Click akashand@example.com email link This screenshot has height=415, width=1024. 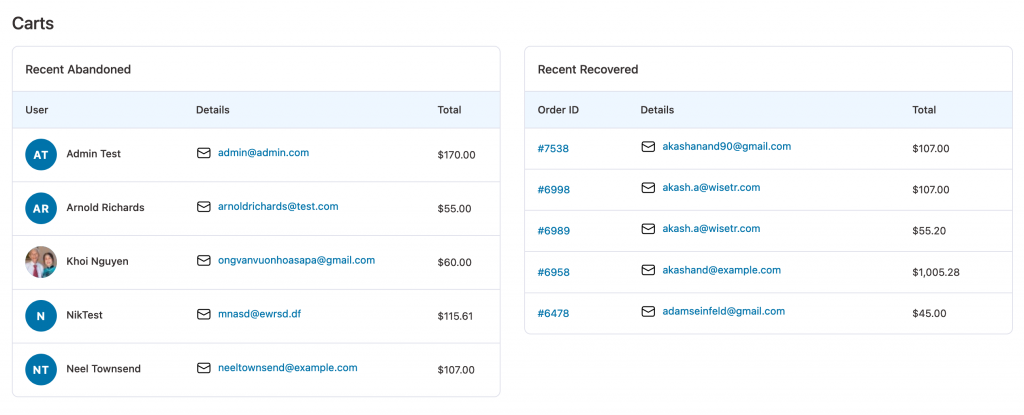click(x=722, y=270)
